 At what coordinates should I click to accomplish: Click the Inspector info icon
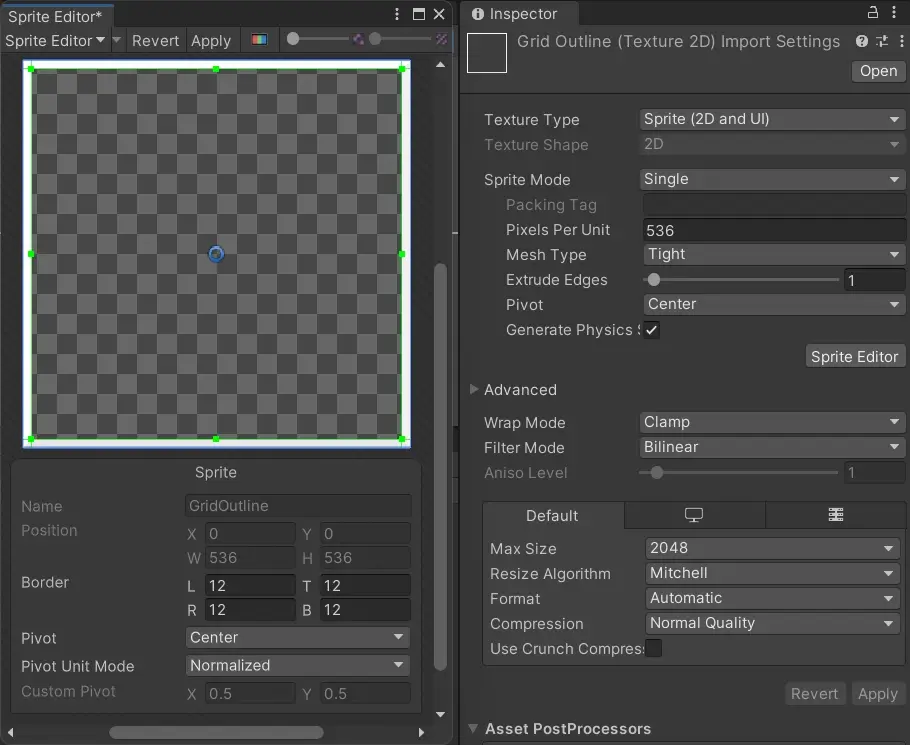(x=478, y=14)
